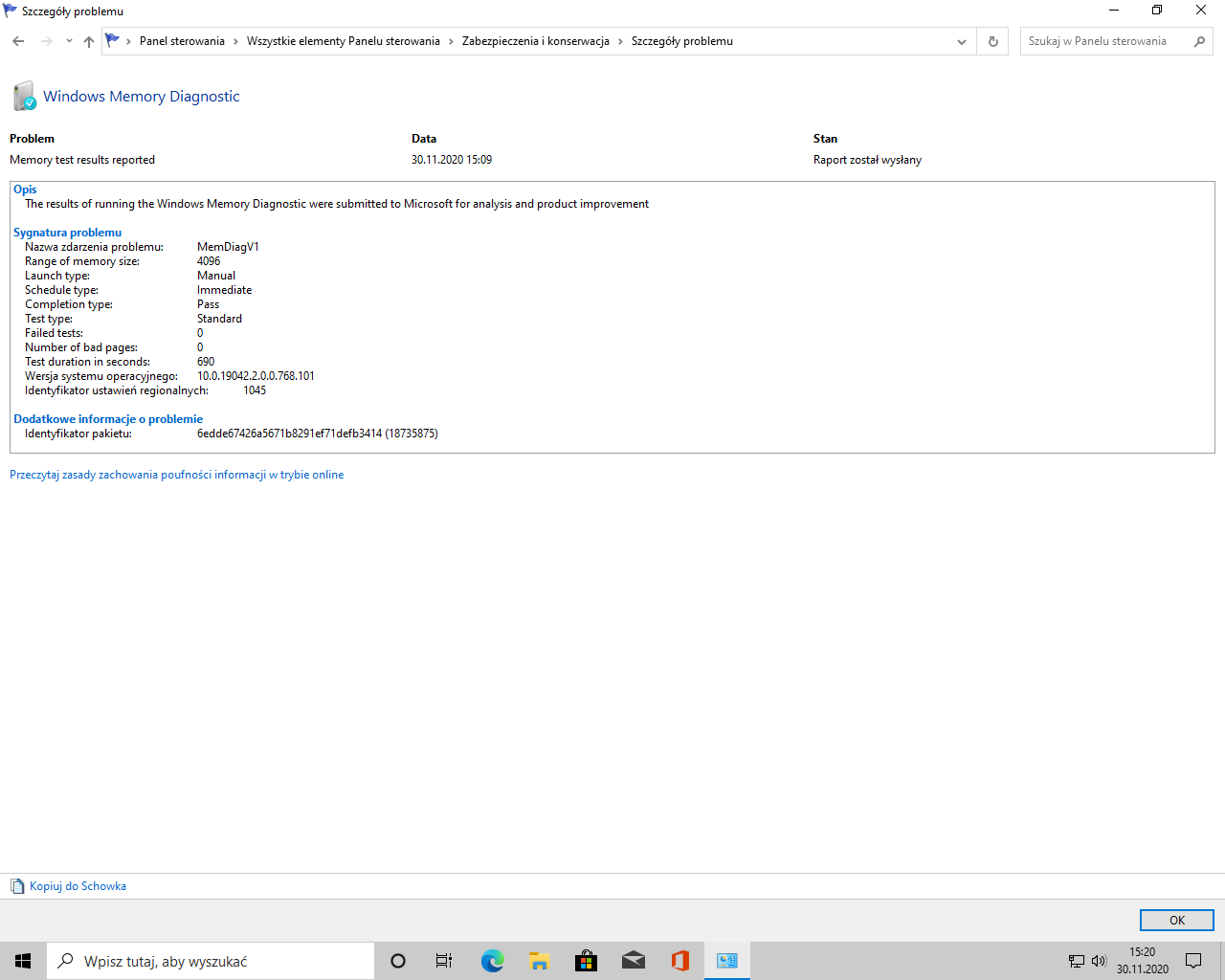The width and height of the screenshot is (1225, 980).
Task: Click the Forward navigation arrow
Action: click(46, 41)
